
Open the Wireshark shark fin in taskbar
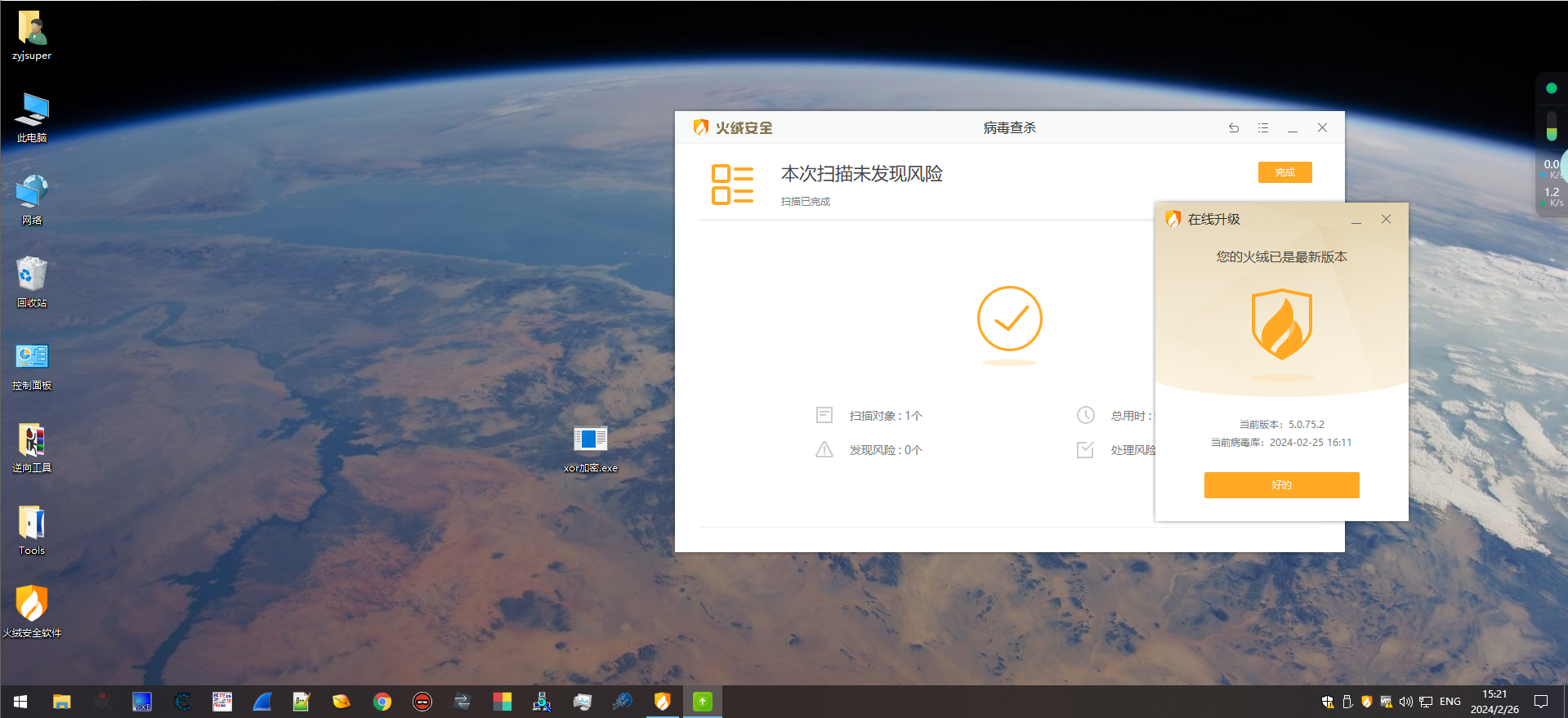(262, 702)
